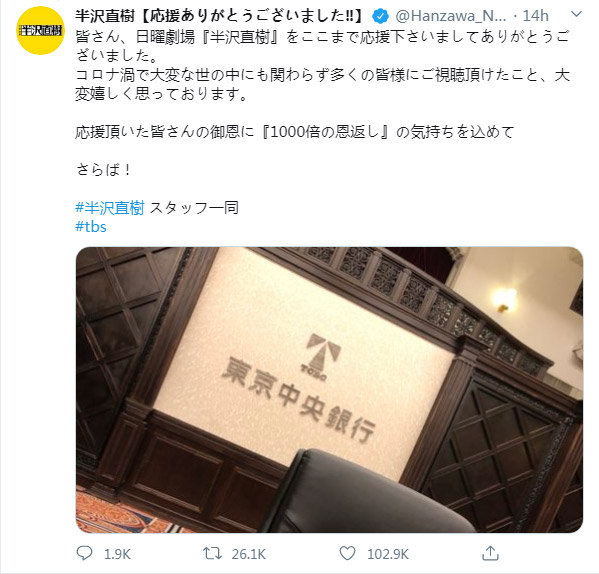Viewport: 599px width, 574px height.
Task: Click the @Hanzawa_N... account handle
Action: tap(451, 16)
